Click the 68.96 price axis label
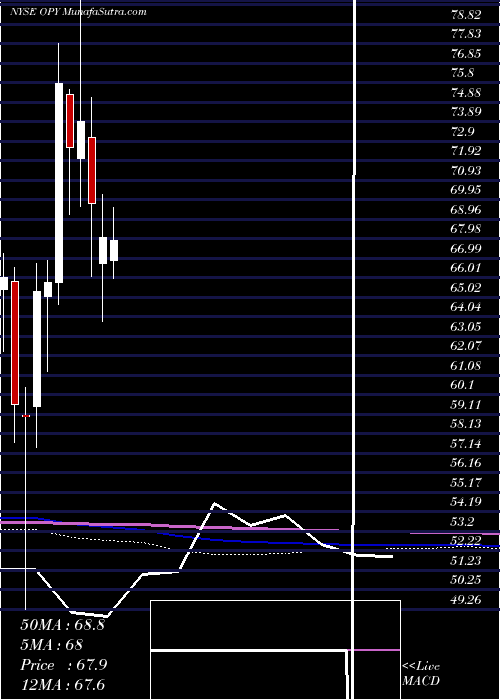This screenshot has height=700, width=500. (466, 210)
